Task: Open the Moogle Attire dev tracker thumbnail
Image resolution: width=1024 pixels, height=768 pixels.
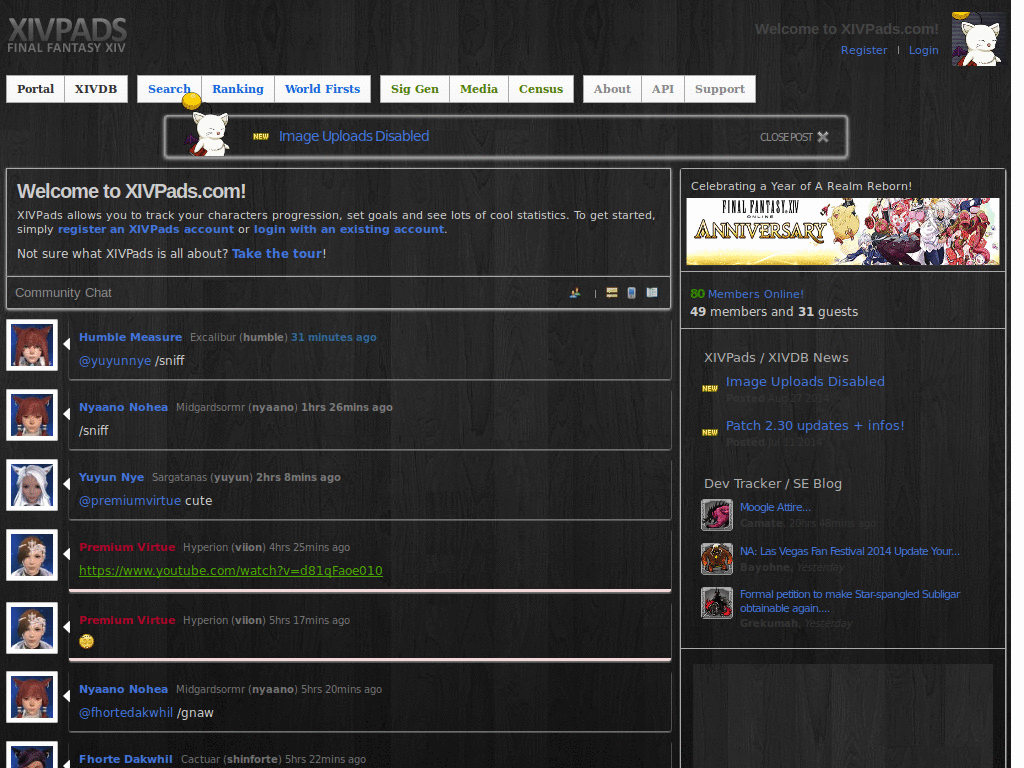Action: click(717, 515)
